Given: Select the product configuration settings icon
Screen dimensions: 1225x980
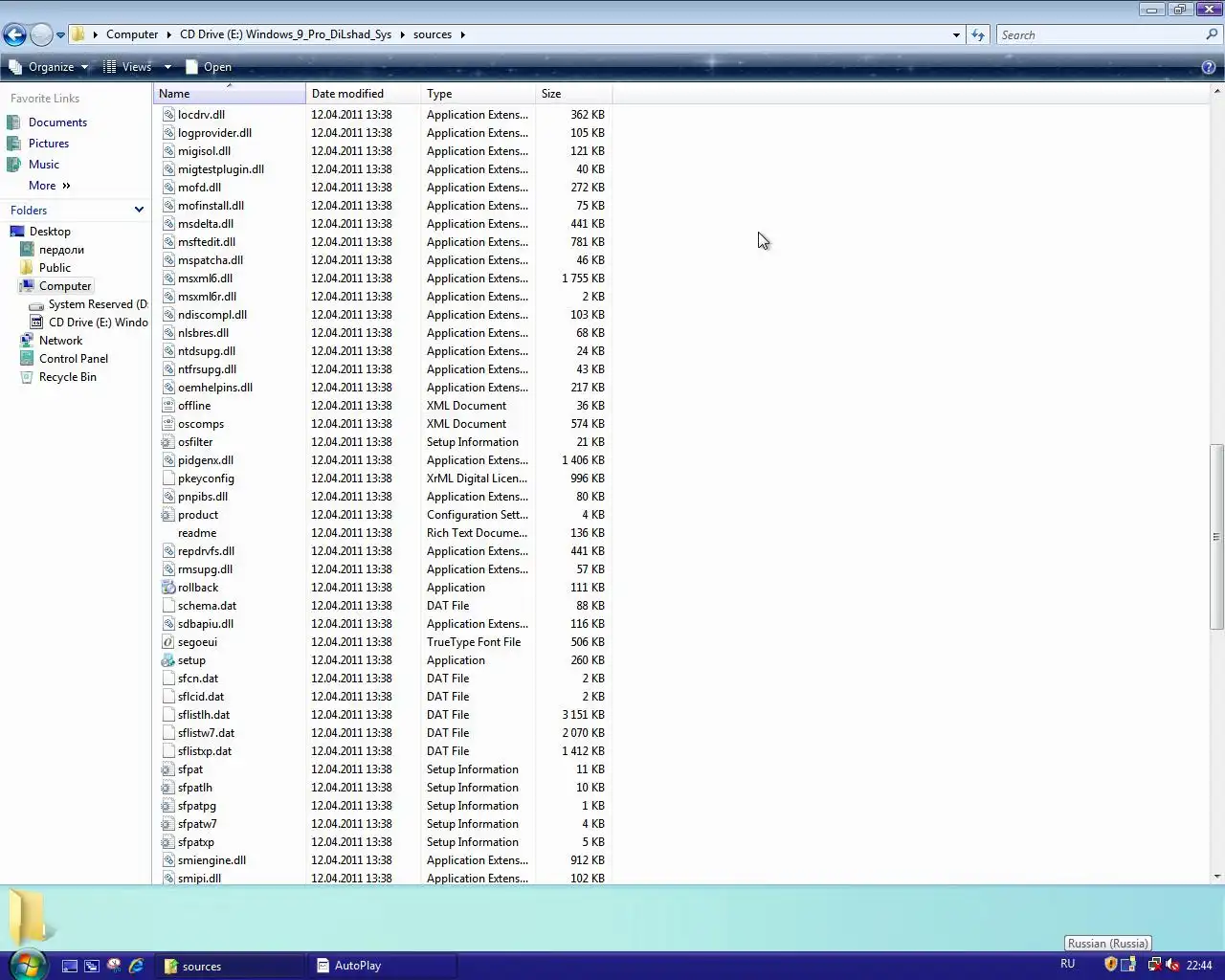Looking at the screenshot, I should (168, 515).
